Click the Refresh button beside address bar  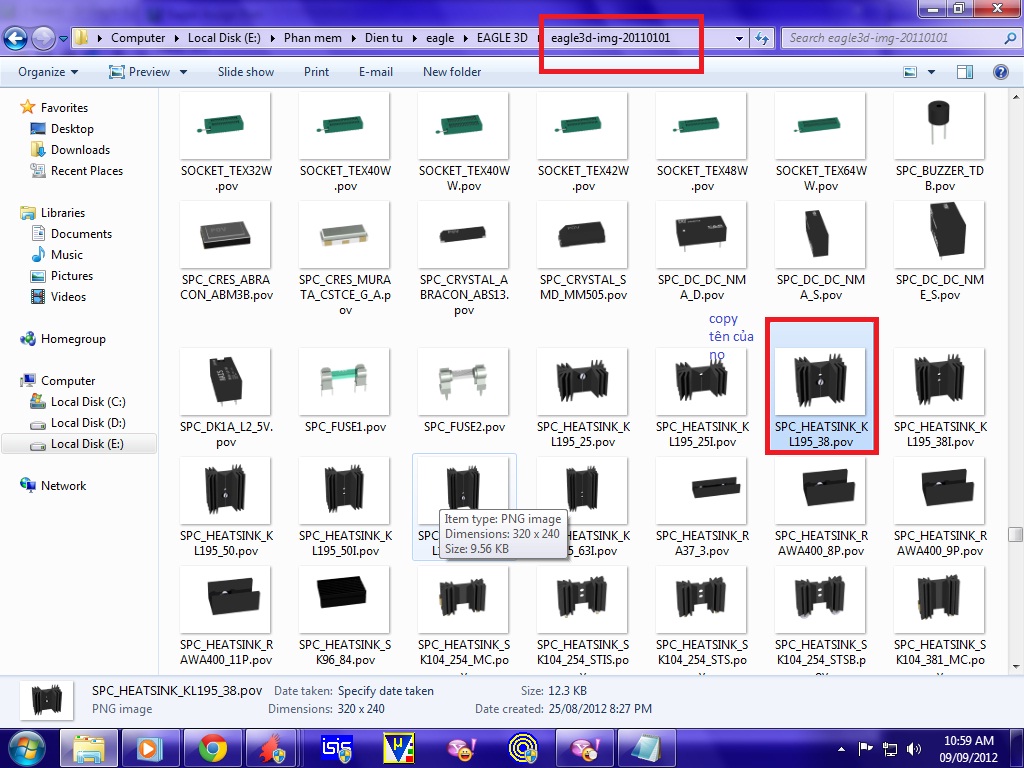762,39
